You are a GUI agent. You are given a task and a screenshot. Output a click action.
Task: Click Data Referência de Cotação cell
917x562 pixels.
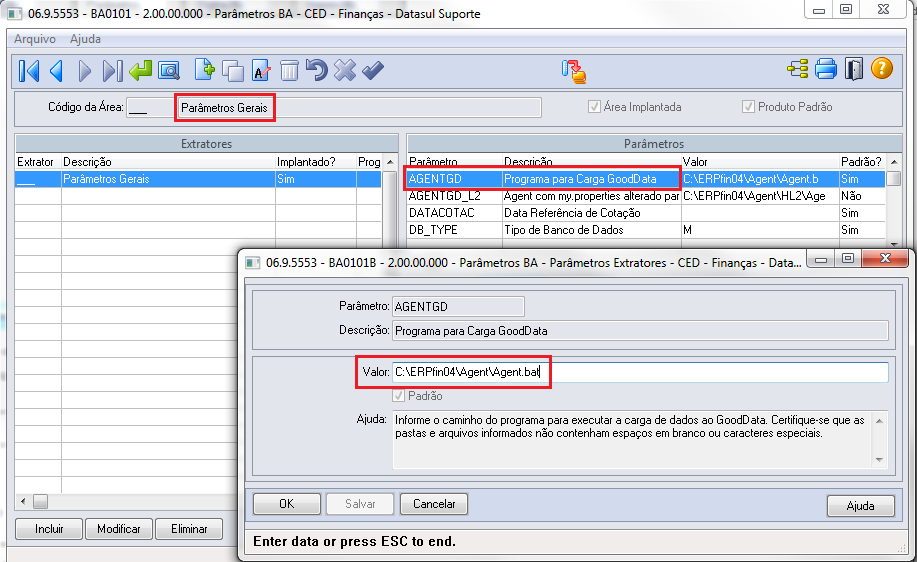(x=591, y=213)
